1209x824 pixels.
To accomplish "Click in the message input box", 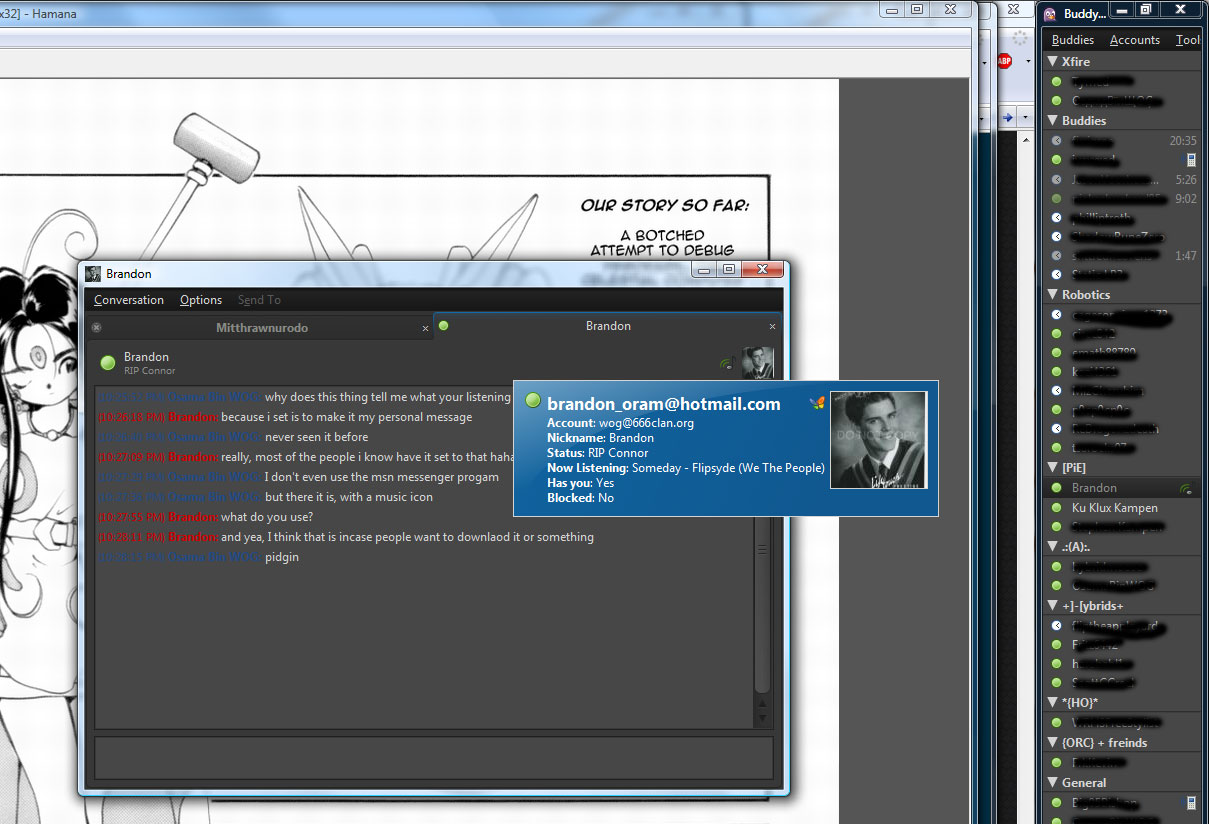I will click(x=433, y=758).
